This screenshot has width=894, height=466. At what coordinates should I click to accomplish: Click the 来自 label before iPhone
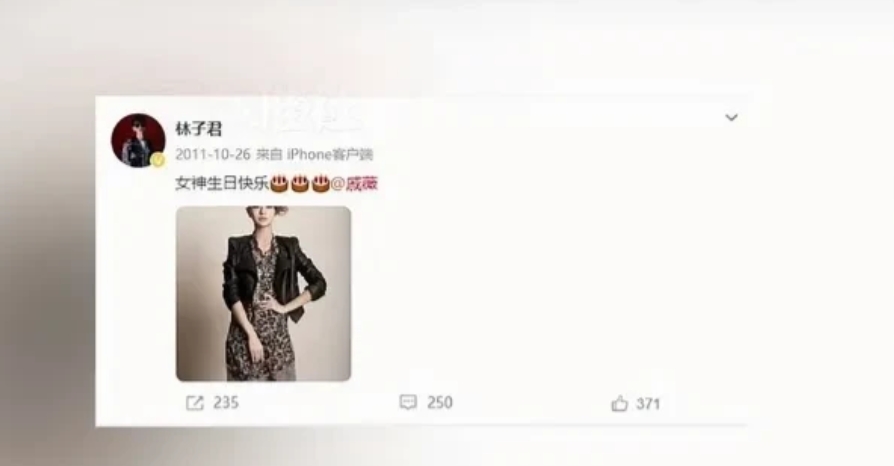pos(269,155)
